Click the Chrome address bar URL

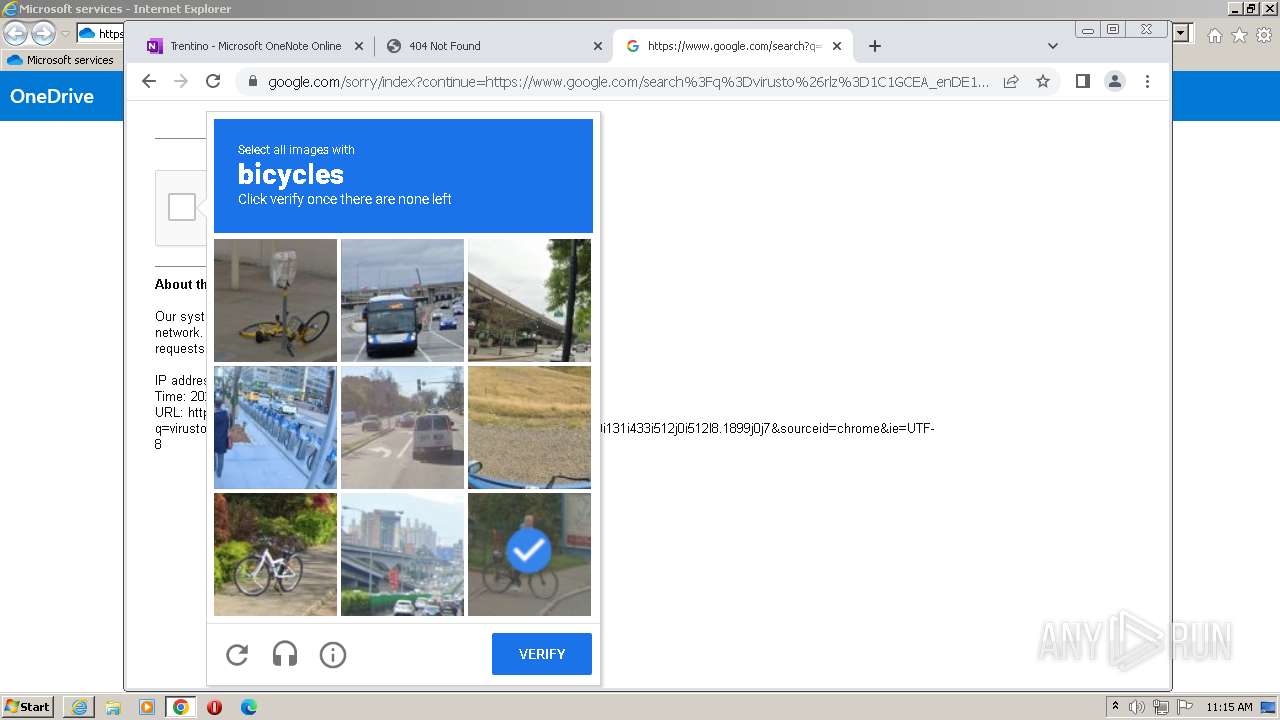click(628, 82)
